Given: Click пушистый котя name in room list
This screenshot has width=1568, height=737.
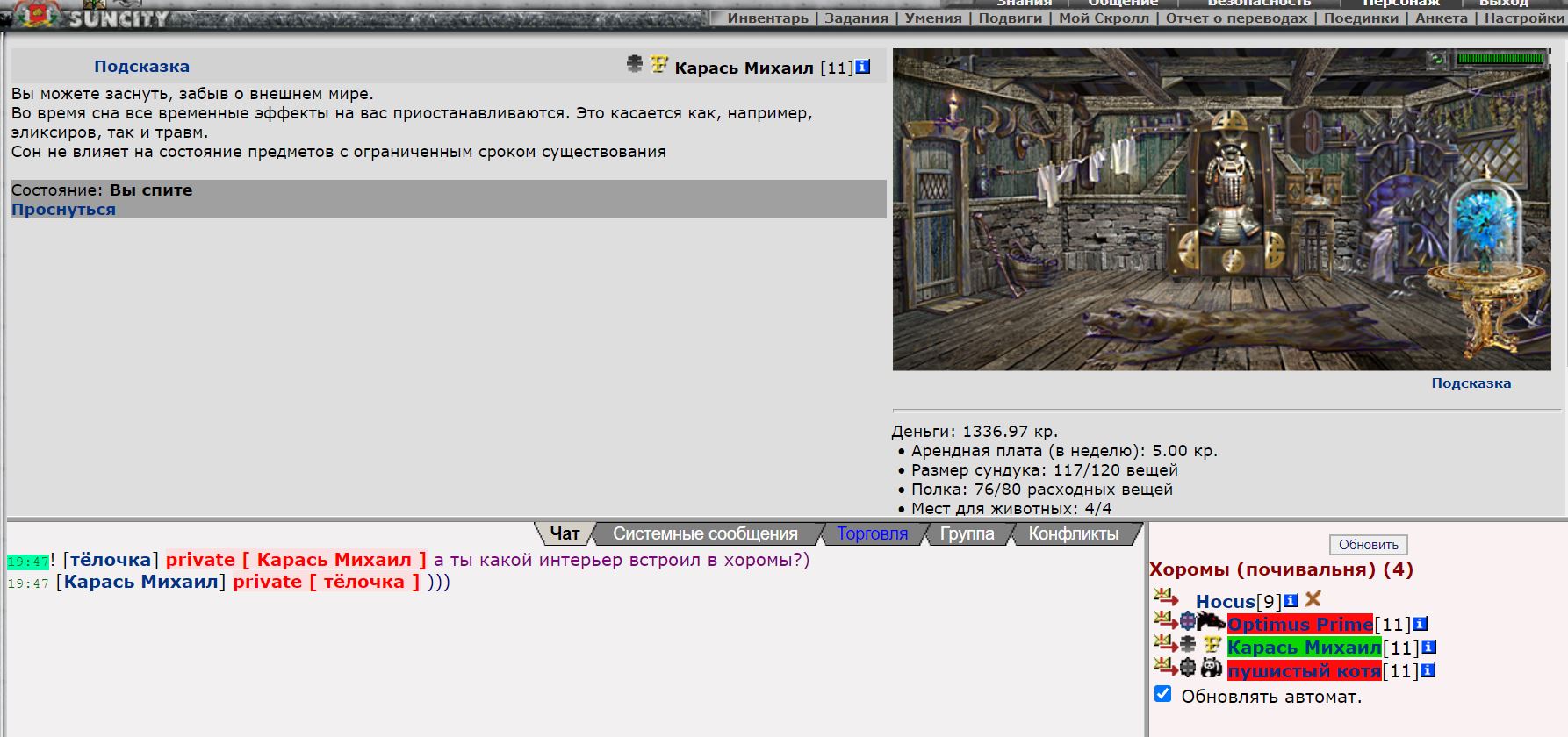Looking at the screenshot, I should click(x=1304, y=671).
